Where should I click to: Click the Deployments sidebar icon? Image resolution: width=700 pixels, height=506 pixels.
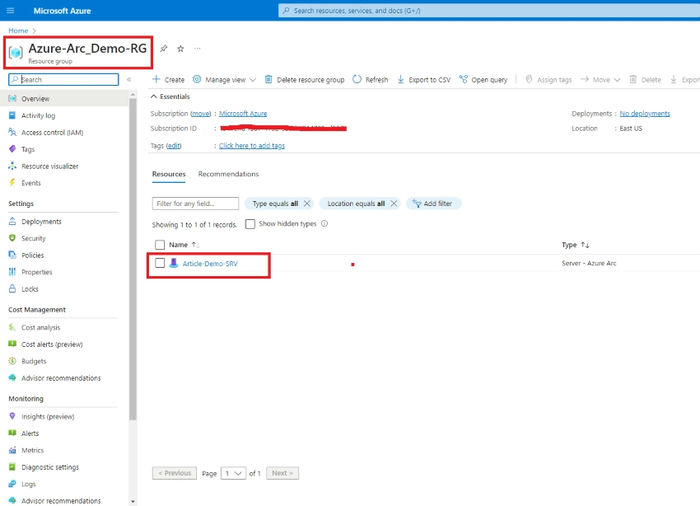[x=12, y=221]
